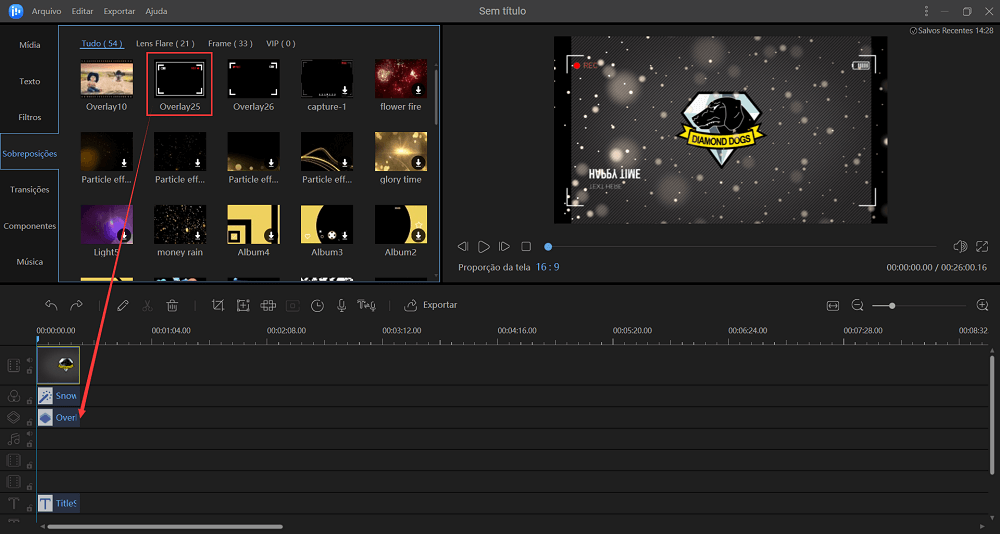Open the Editar menu
The image size is (1000, 534).
(82, 11)
